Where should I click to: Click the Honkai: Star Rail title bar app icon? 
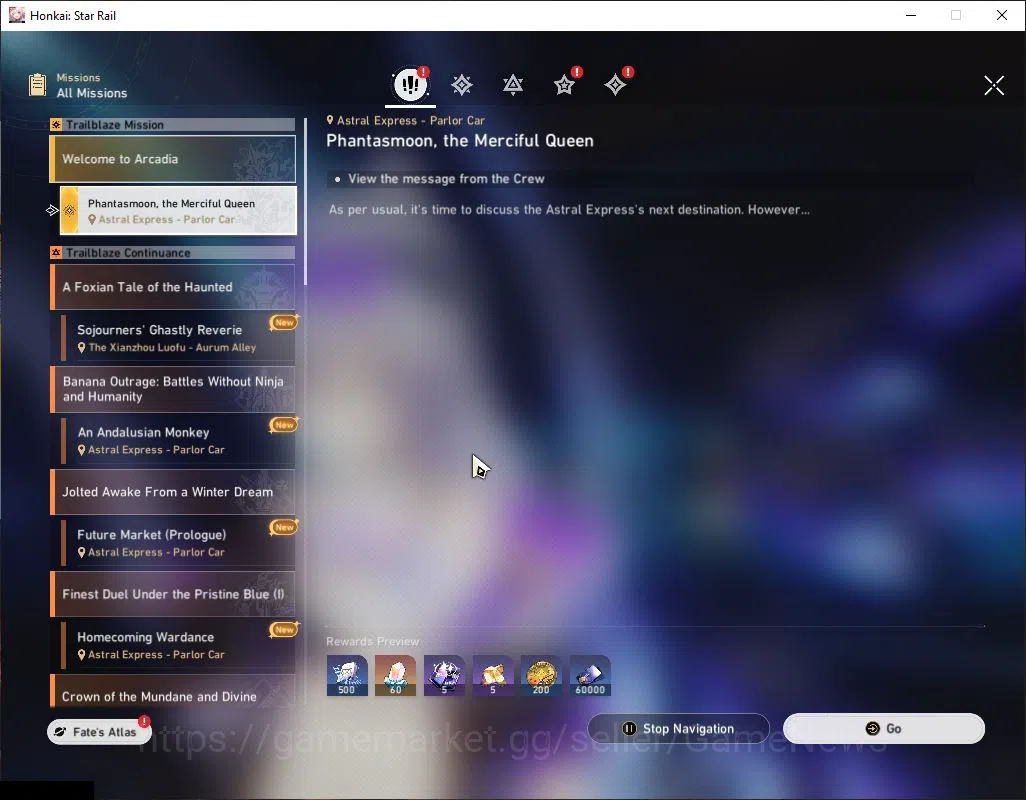[x=16, y=15]
